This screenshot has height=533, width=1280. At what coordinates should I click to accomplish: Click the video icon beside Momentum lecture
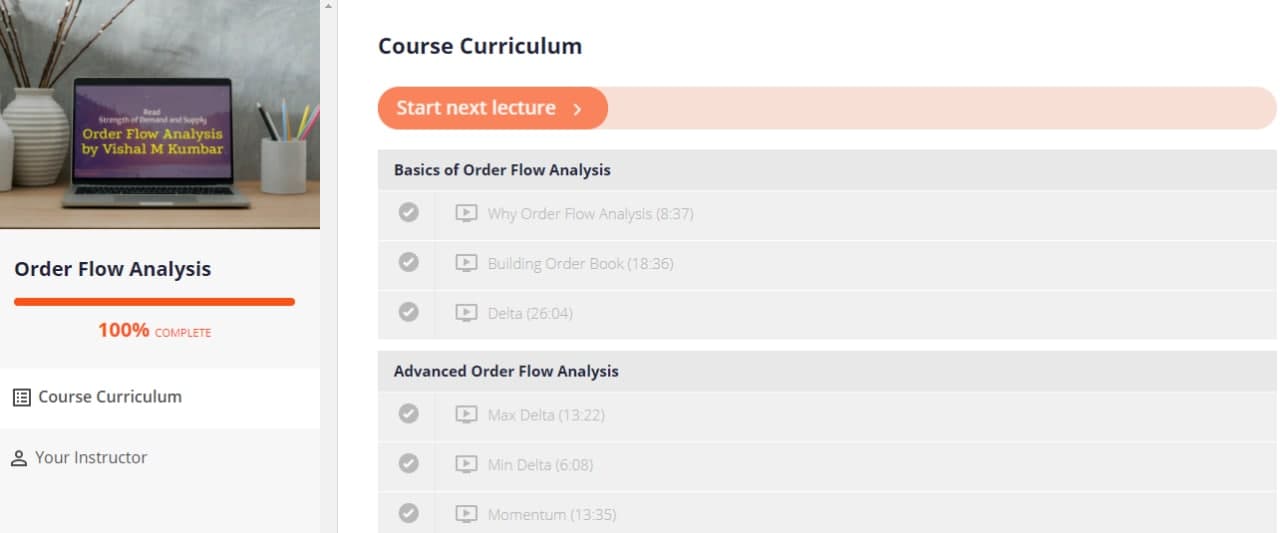[x=466, y=514]
